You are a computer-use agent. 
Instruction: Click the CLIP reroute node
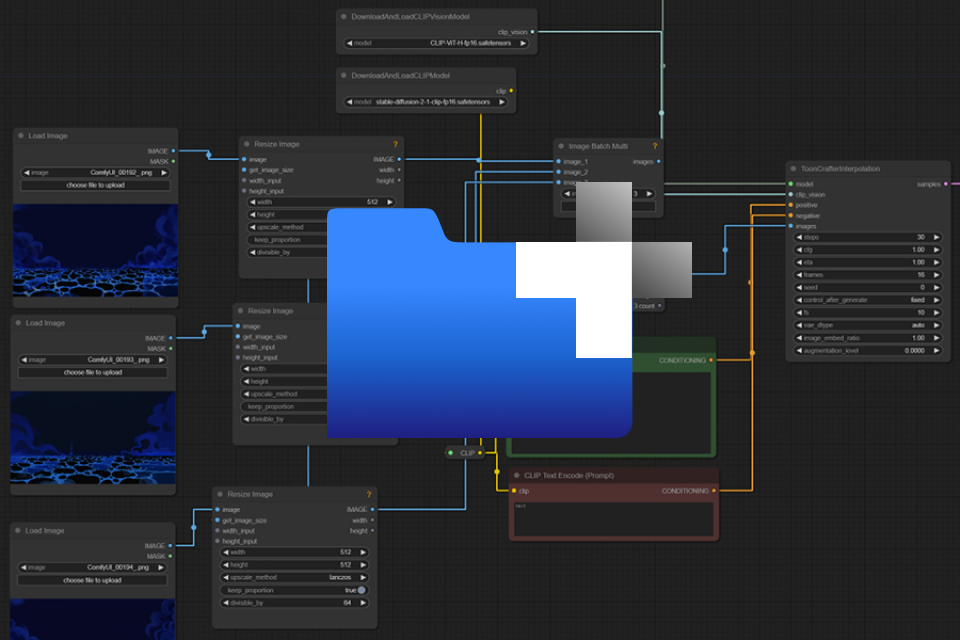point(465,453)
